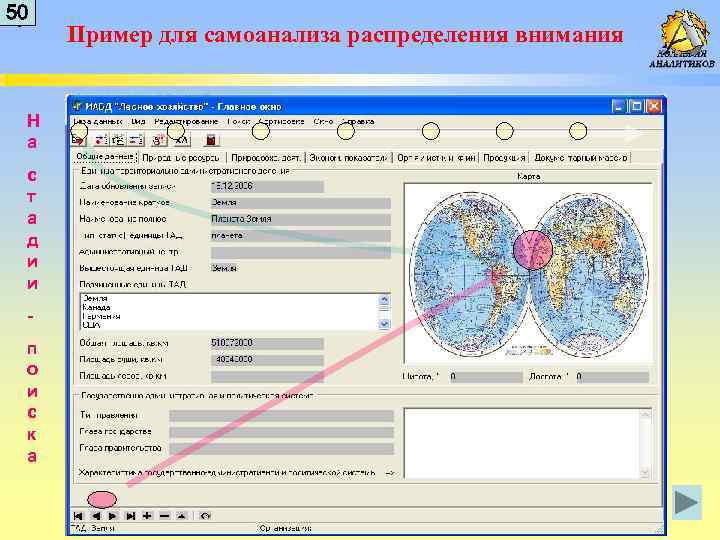The width and height of the screenshot is (720, 540).
Task: Click the up arrow of the units list scrollbar
Action: (x=384, y=300)
